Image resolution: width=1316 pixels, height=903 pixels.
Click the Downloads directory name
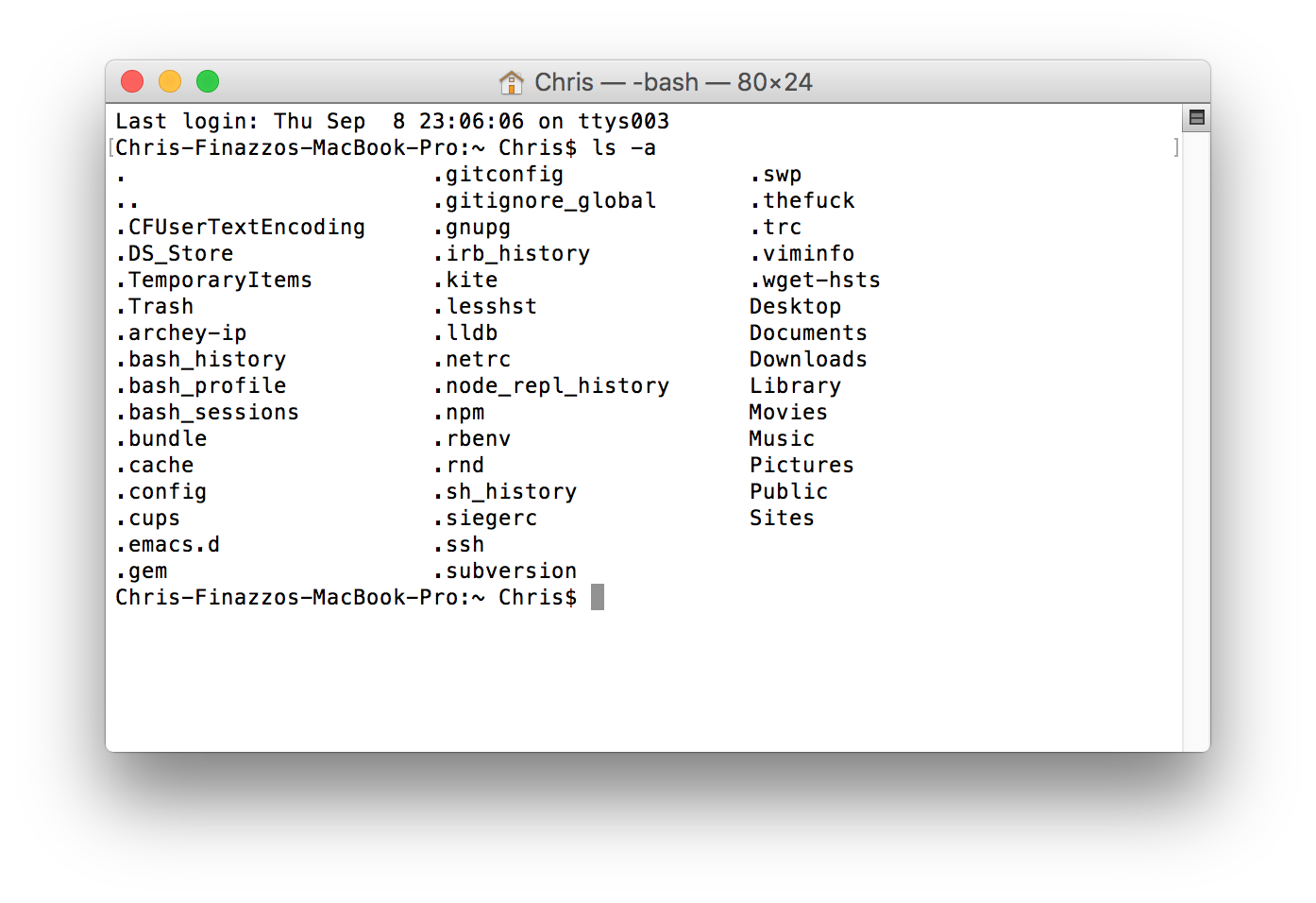pyautogui.click(x=808, y=359)
